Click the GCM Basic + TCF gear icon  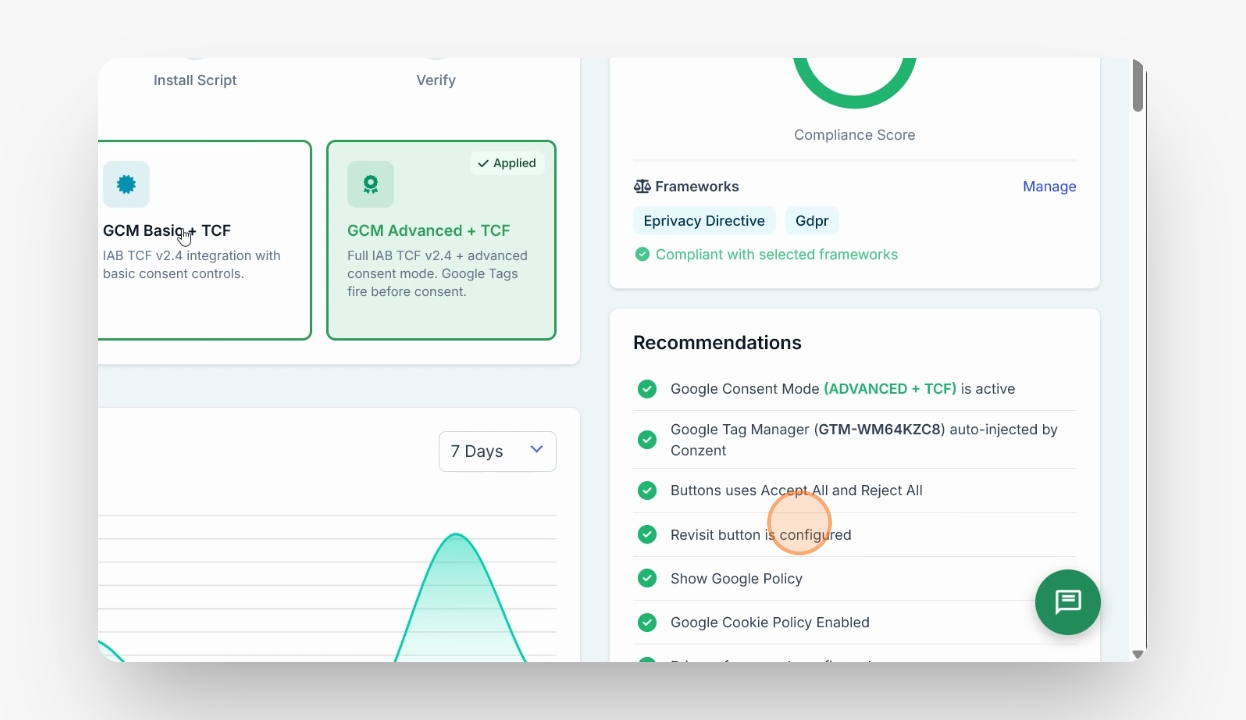tap(126, 184)
